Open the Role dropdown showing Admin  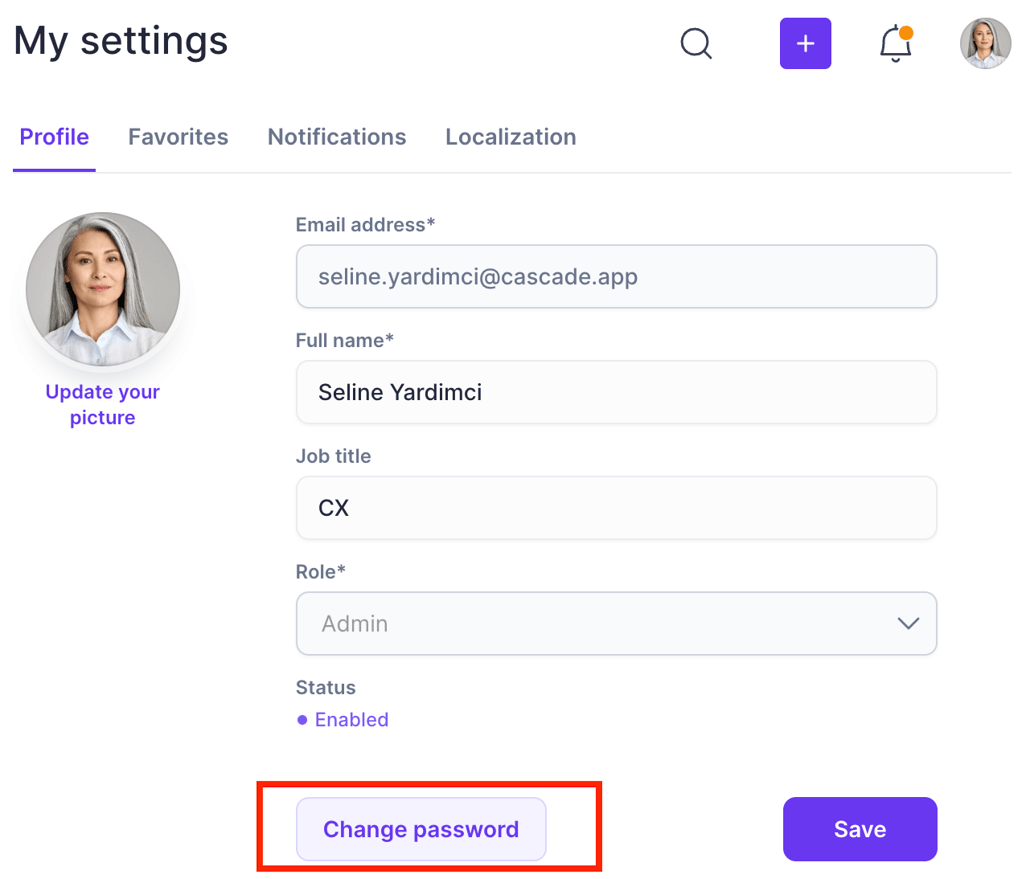click(616, 623)
